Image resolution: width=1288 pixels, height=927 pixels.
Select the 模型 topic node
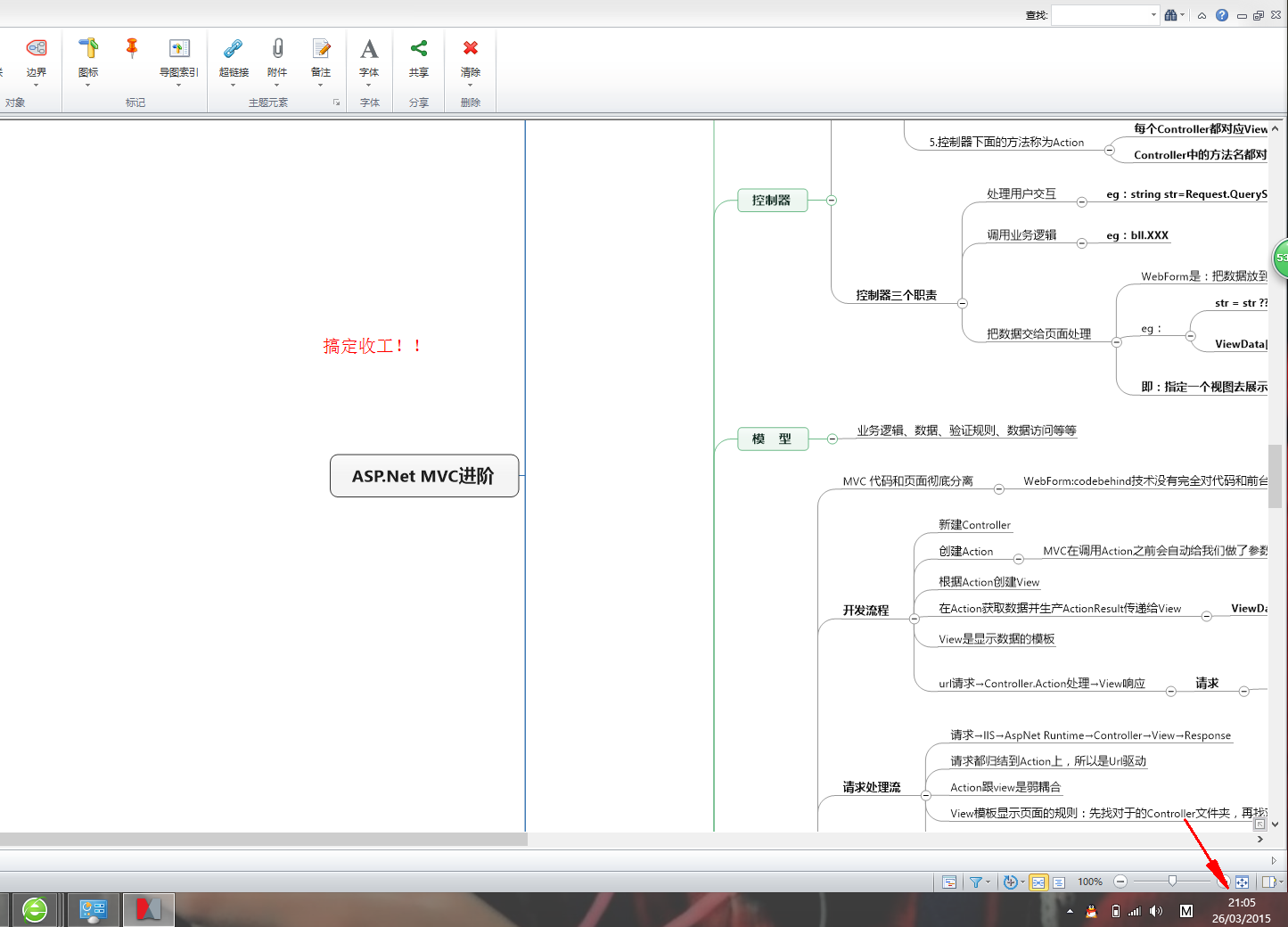point(773,439)
